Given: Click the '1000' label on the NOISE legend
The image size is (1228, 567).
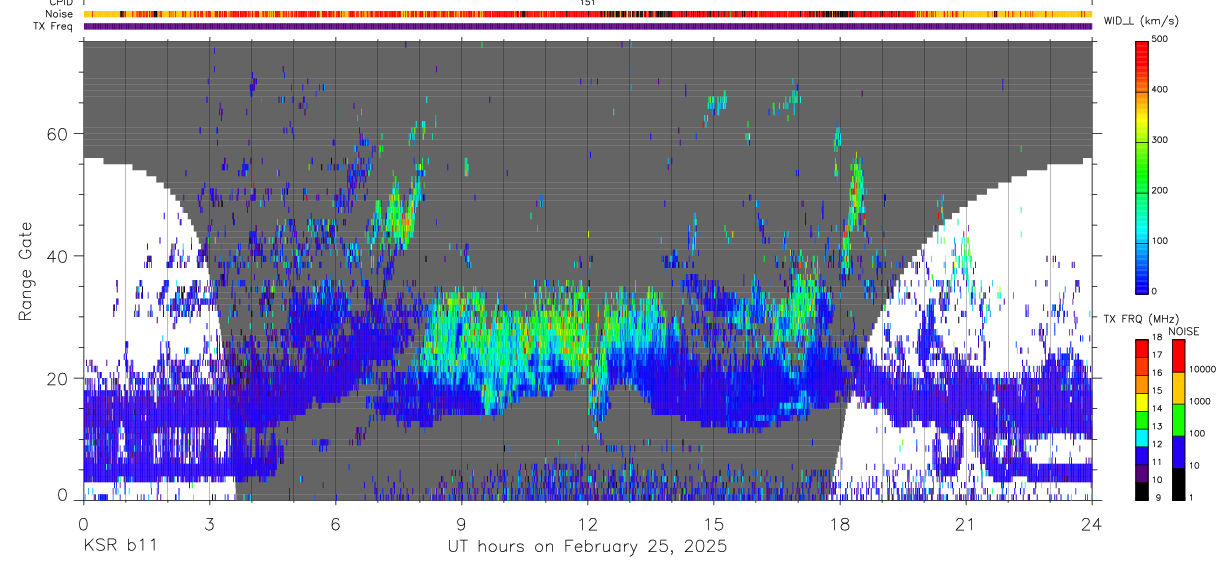Looking at the screenshot, I should (x=1199, y=401).
